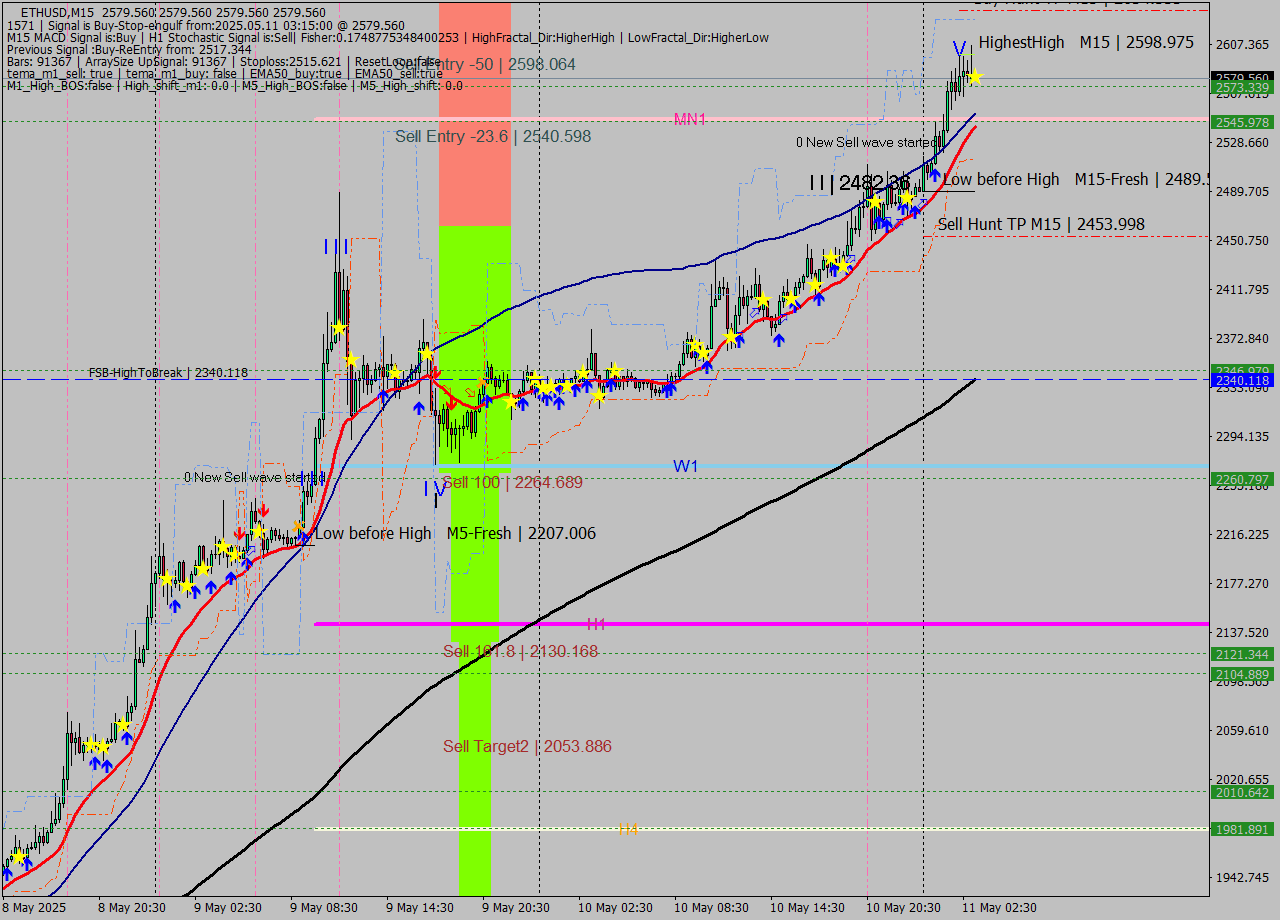Click the I V wave marker above the Sell 100 label
Screen dimensions: 1280x920
point(435,490)
